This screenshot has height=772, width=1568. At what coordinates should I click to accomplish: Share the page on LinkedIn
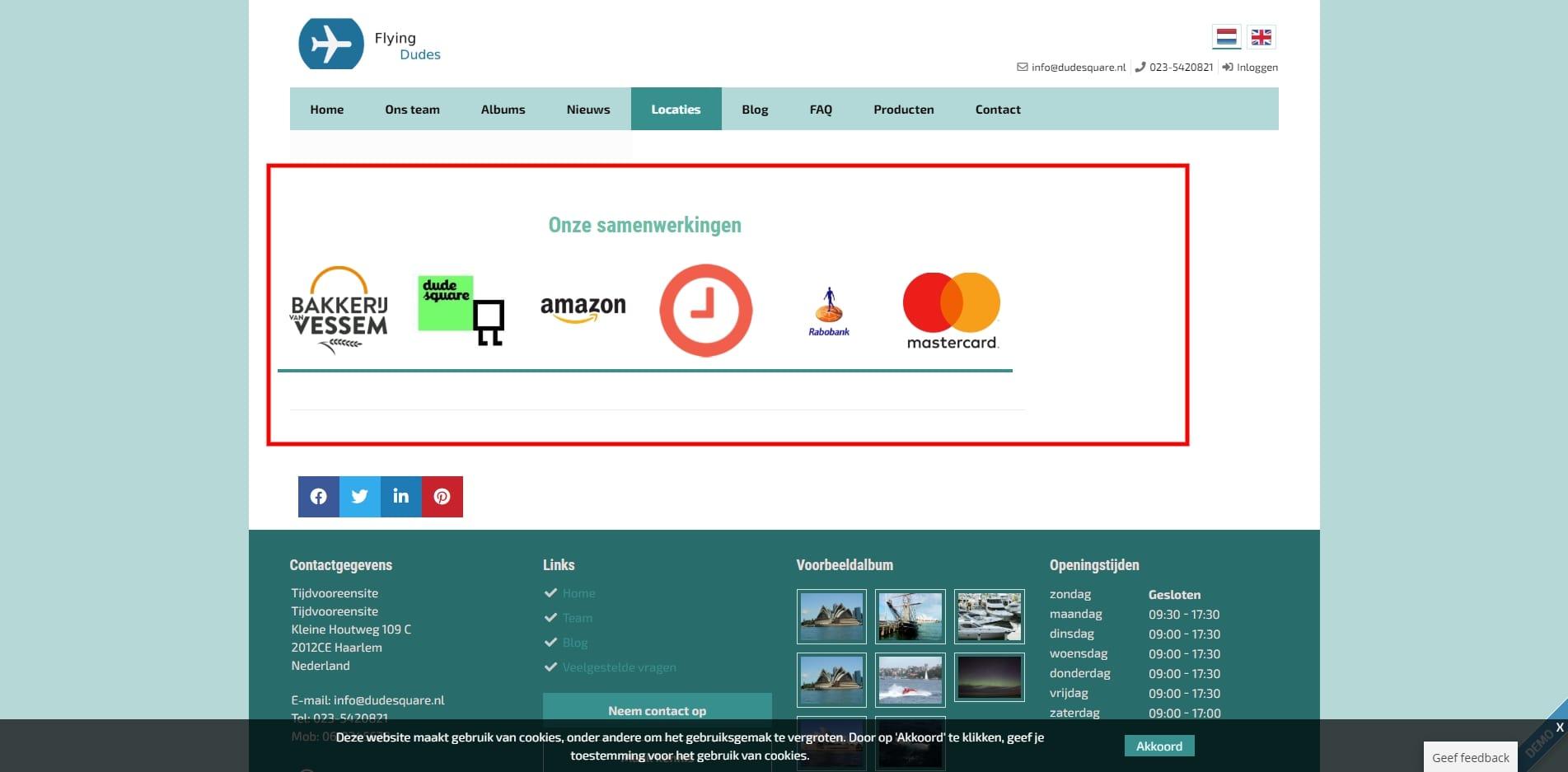point(401,497)
